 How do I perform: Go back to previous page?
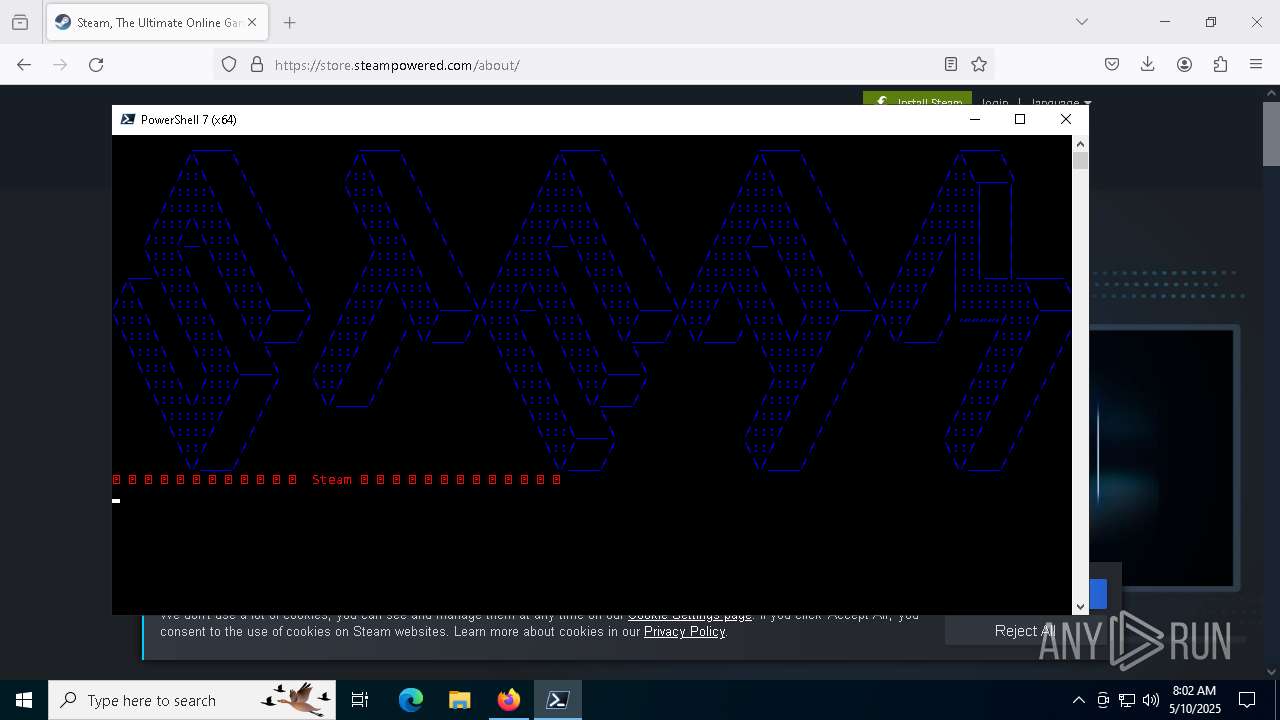coord(24,64)
